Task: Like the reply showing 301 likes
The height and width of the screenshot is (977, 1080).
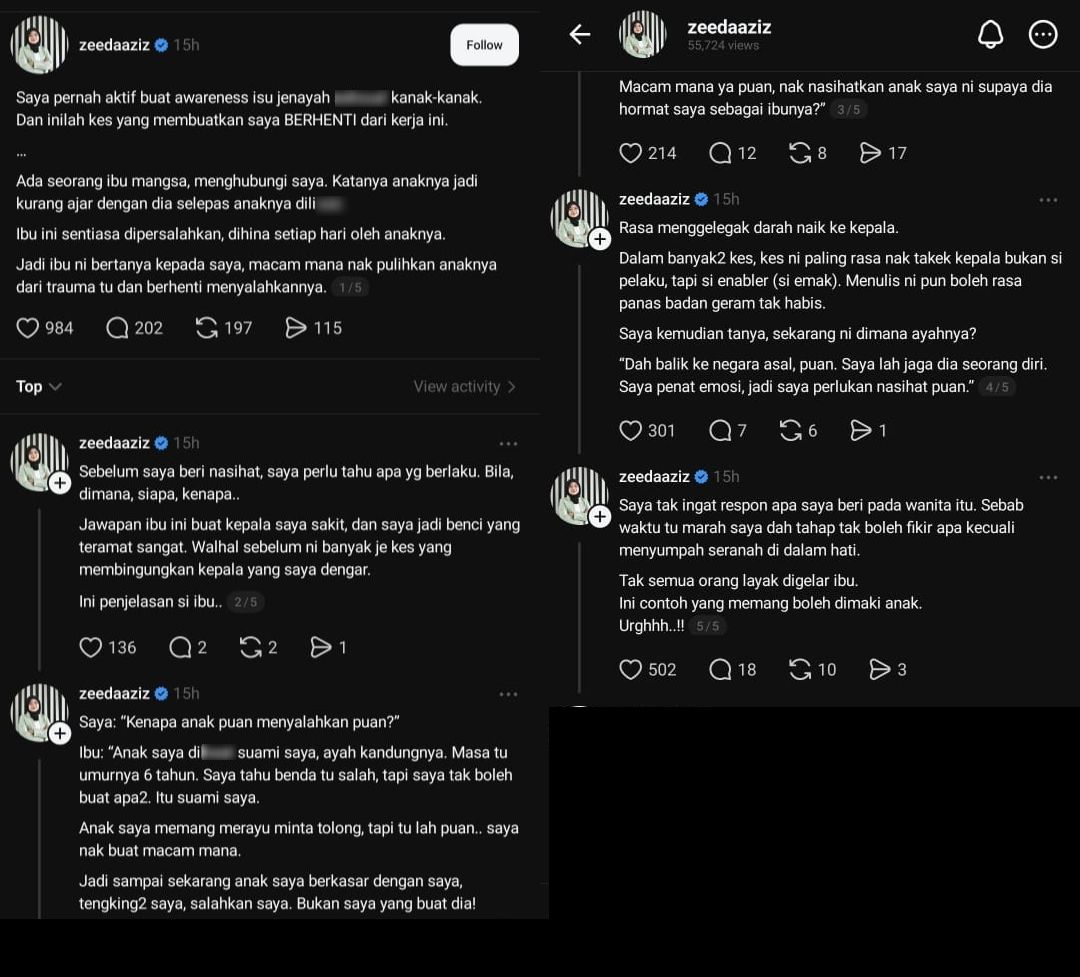Action: [x=631, y=430]
